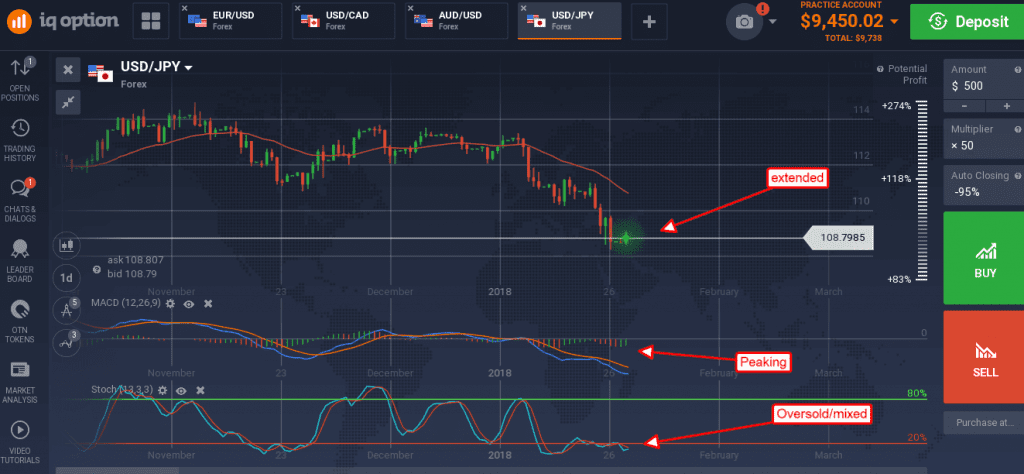The width and height of the screenshot is (1024, 474).
Task: Open Stoch indicator settings gear
Action: click(x=163, y=390)
